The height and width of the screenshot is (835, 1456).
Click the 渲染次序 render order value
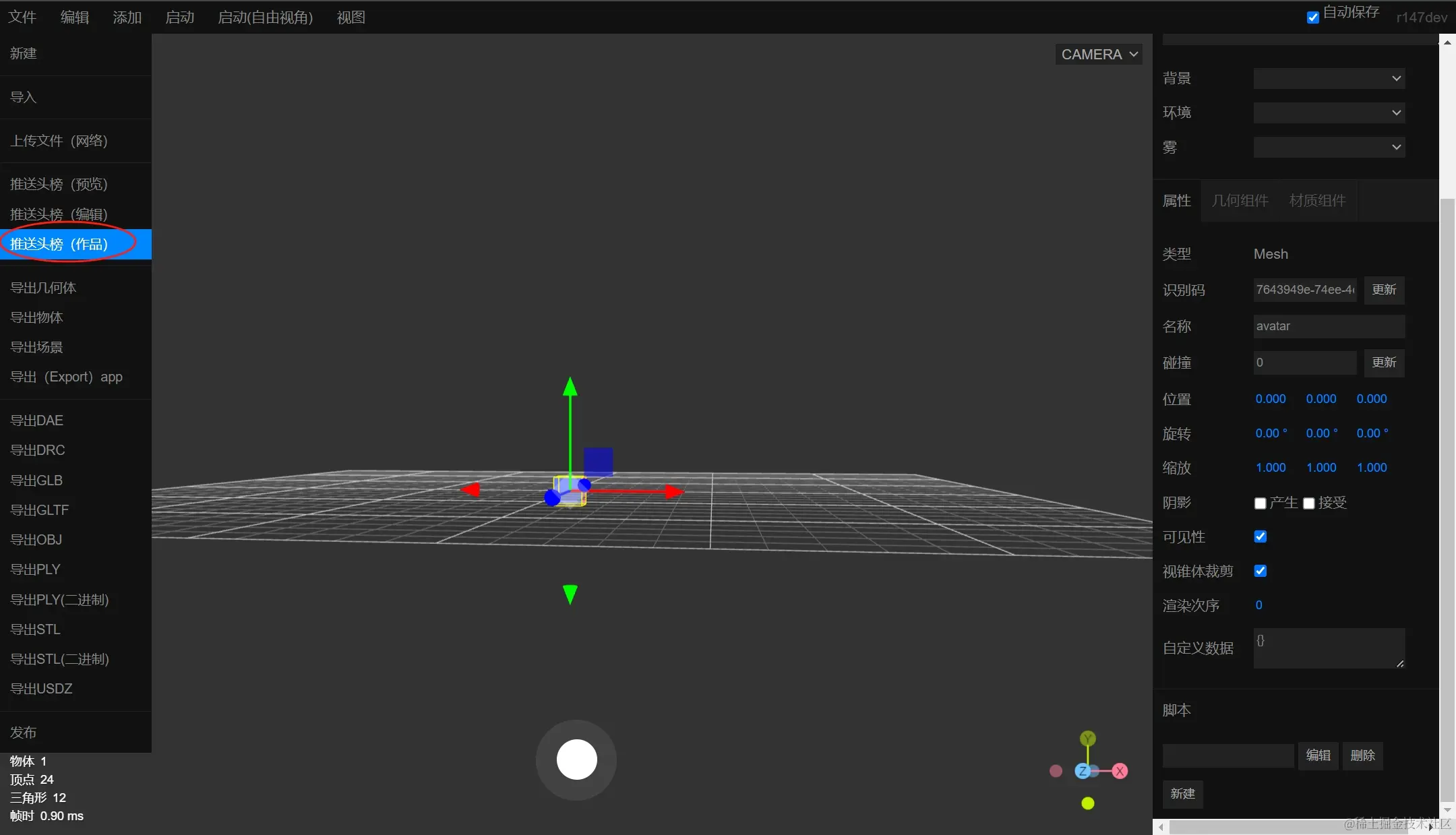[1258, 605]
